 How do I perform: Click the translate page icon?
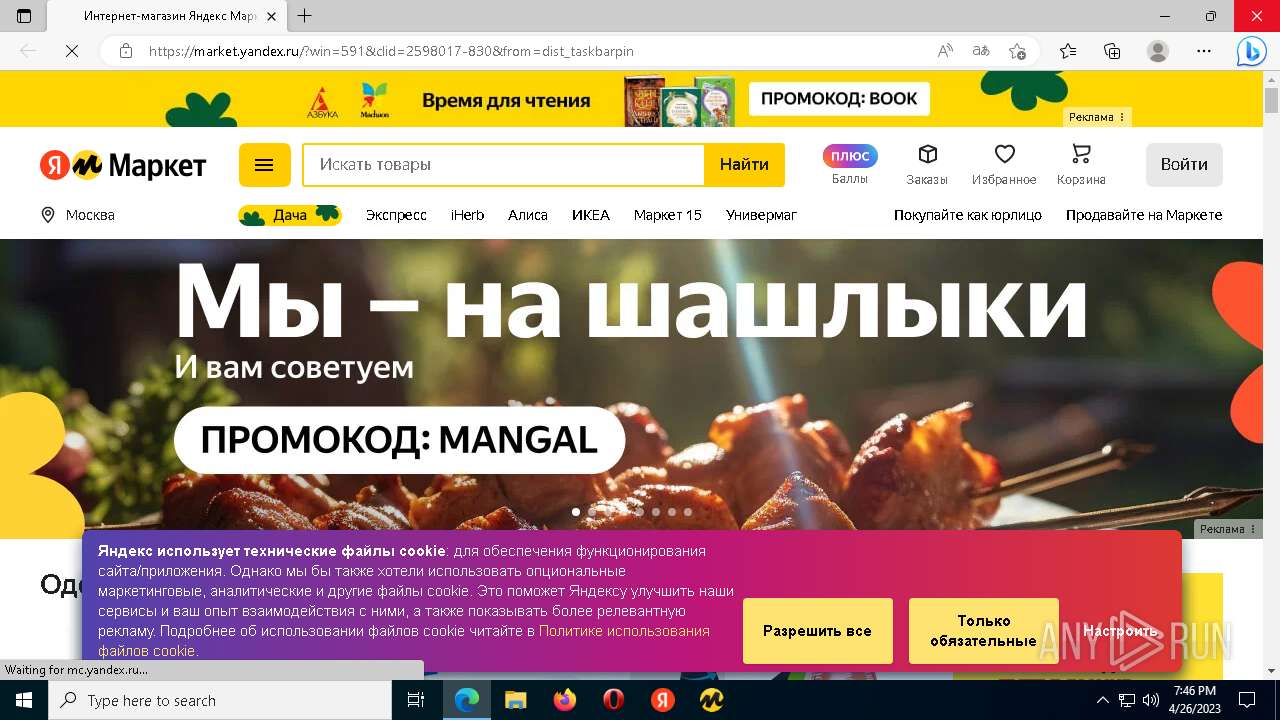(981, 51)
